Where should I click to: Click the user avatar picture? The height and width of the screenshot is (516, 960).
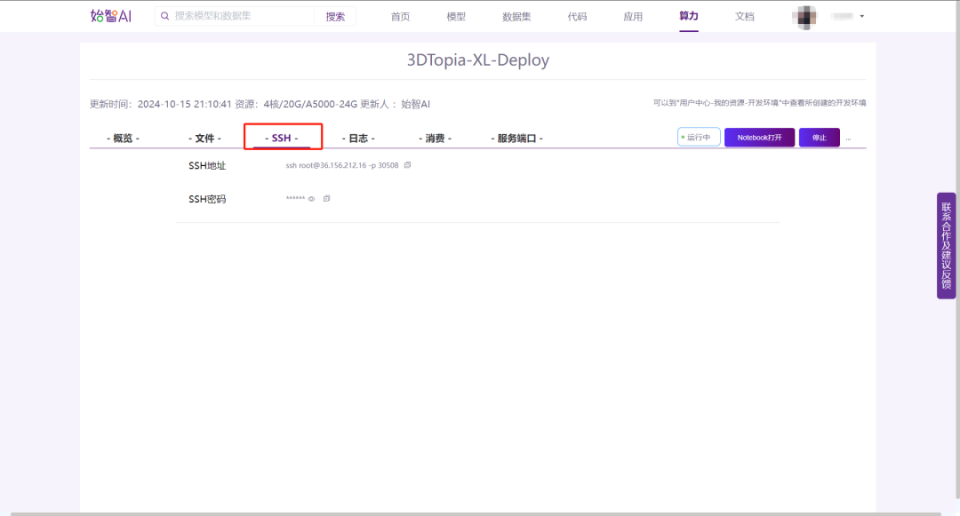pyautogui.click(x=804, y=17)
